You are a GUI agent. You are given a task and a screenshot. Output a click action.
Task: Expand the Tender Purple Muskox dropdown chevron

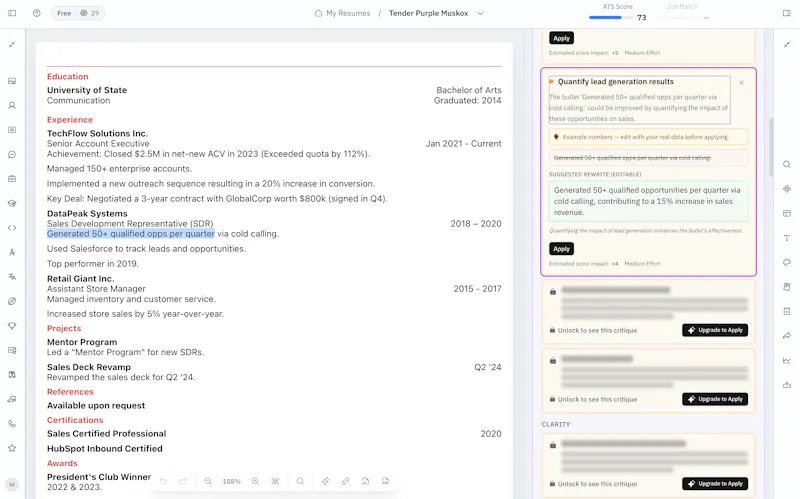pos(480,13)
